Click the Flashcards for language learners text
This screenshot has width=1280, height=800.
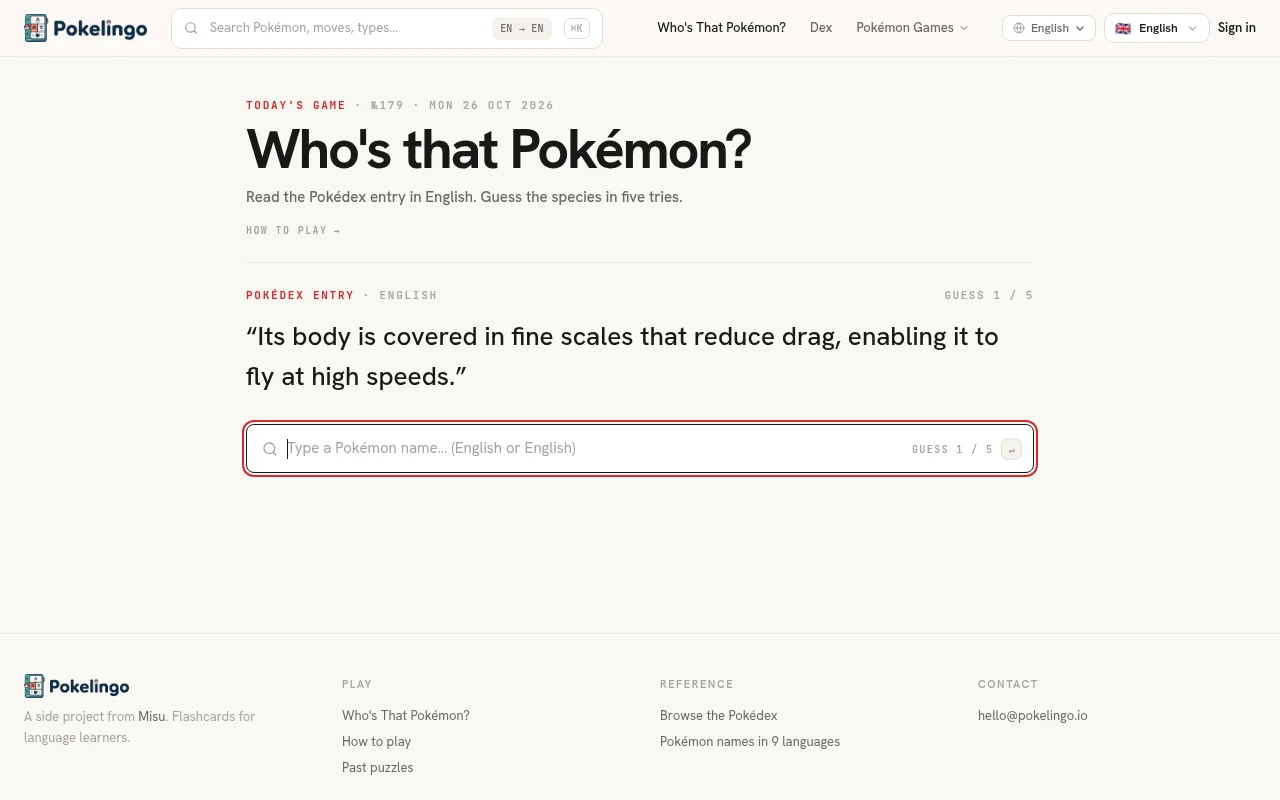[140, 727]
